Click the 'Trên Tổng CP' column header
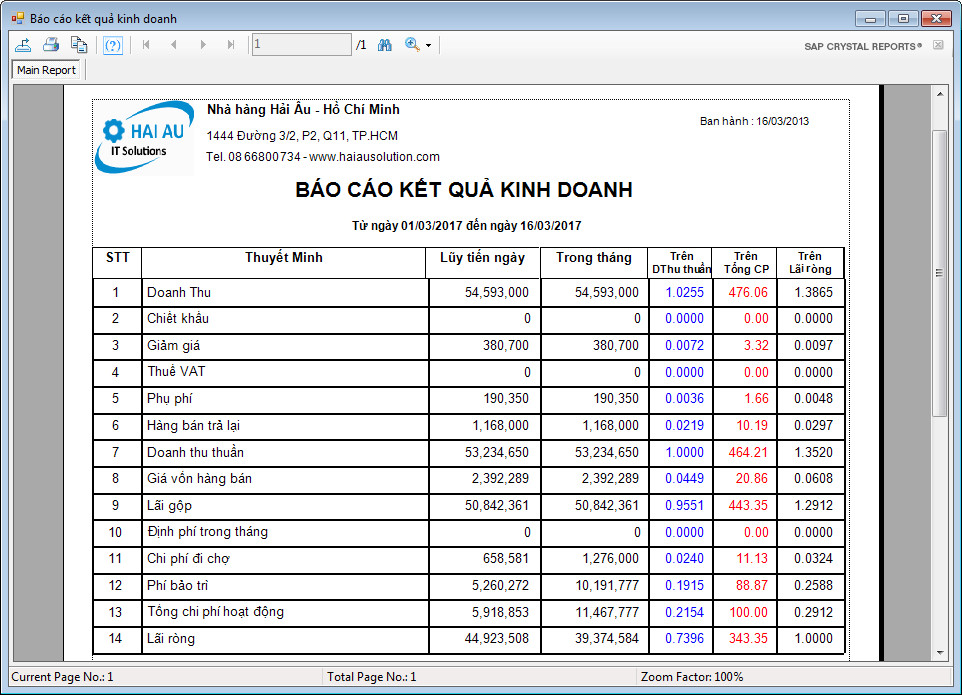 pyautogui.click(x=746, y=263)
